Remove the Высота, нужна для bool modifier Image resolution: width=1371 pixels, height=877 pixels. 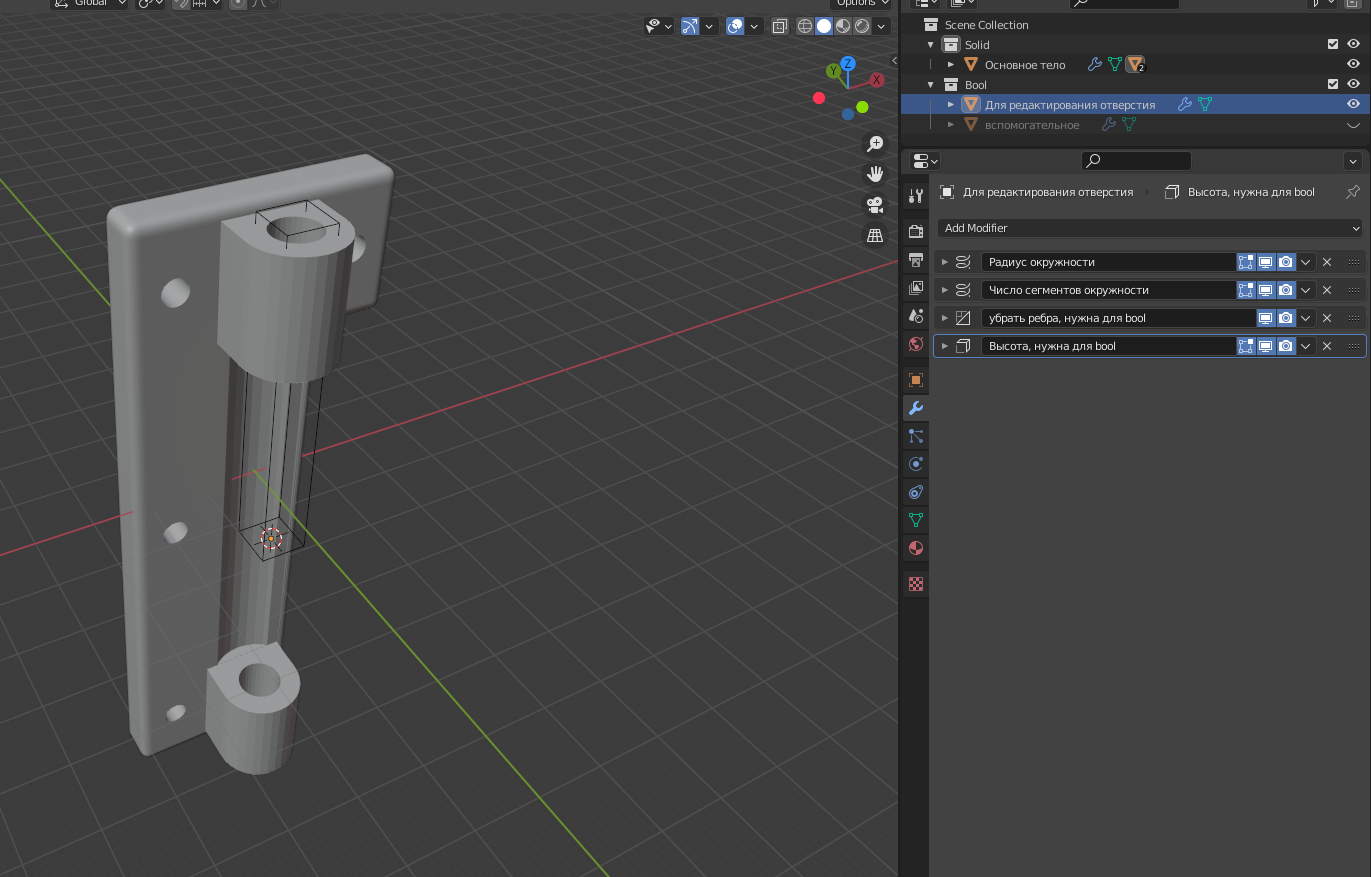[x=1327, y=346]
